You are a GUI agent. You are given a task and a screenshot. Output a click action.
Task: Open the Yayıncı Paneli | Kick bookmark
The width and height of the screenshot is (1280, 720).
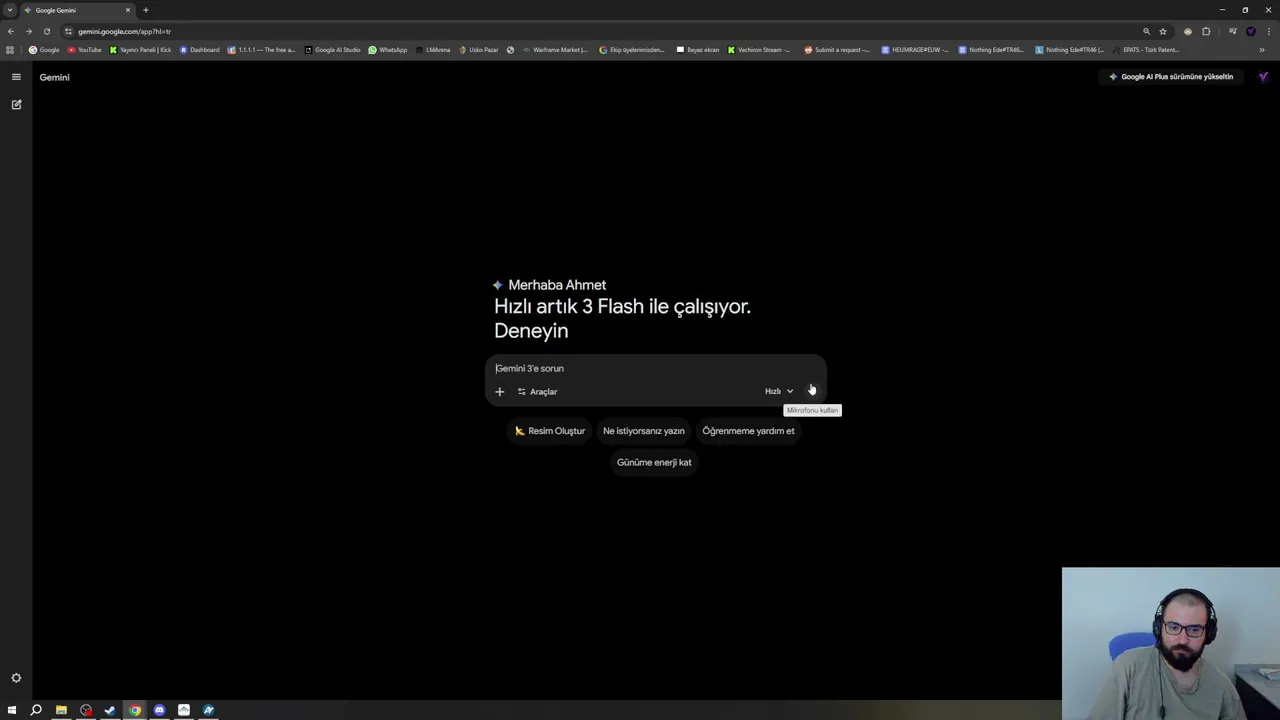tap(140, 50)
